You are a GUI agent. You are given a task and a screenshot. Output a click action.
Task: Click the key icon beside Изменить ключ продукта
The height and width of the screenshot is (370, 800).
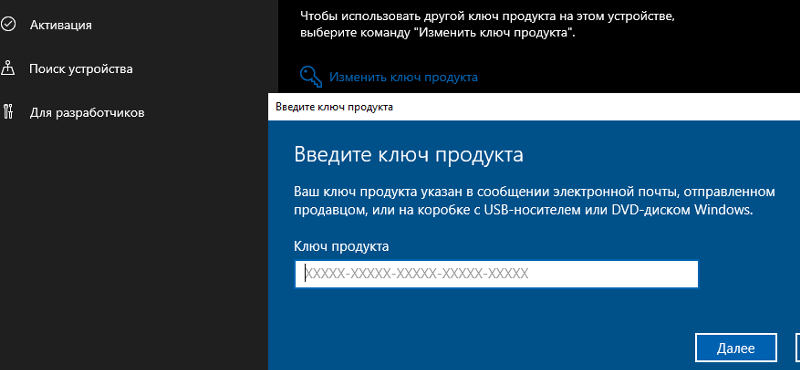pyautogui.click(x=311, y=77)
